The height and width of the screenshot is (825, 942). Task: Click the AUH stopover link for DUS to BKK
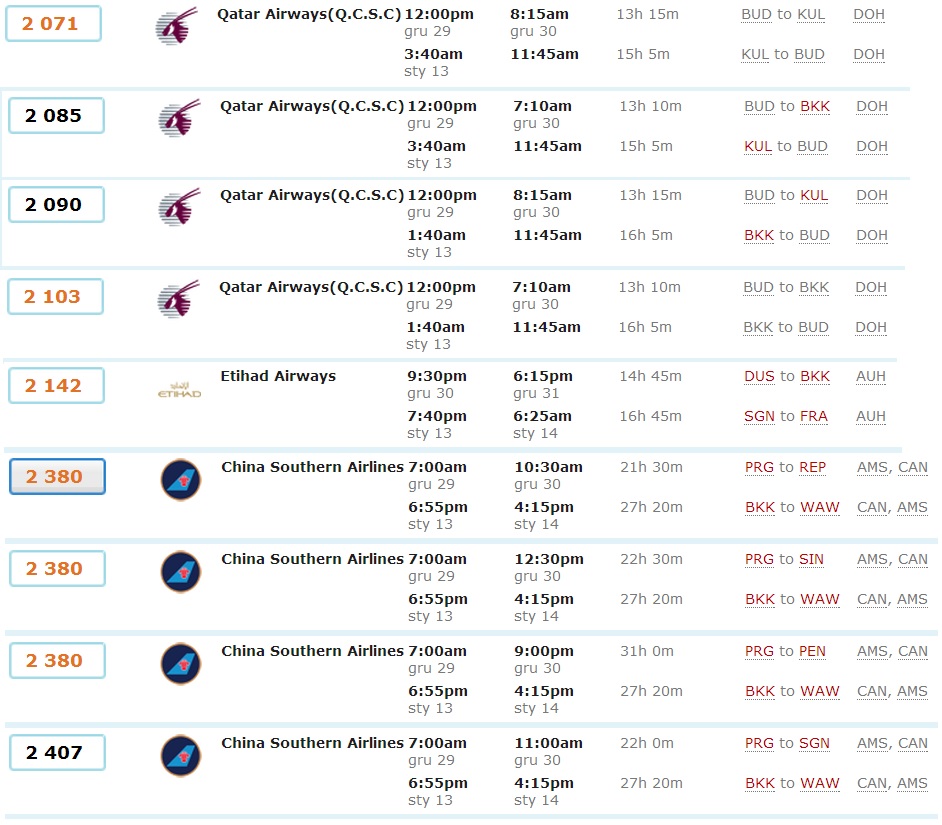871,376
